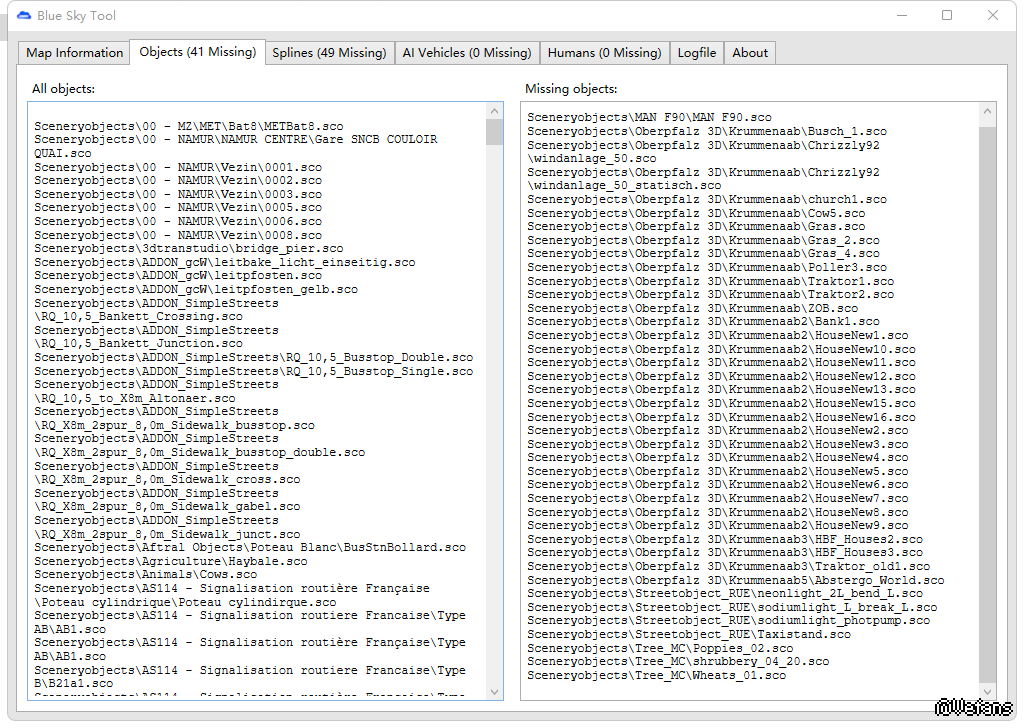Open the Logfile tab
Image resolution: width=1024 pixels, height=728 pixels.
696,53
